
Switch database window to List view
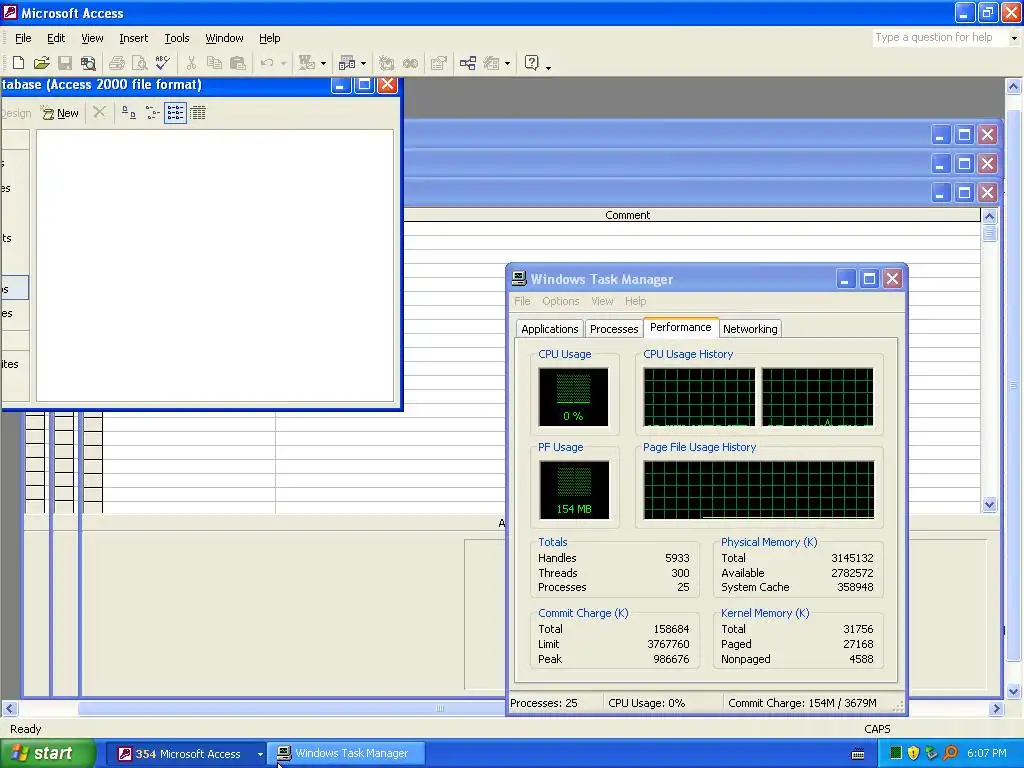175,113
